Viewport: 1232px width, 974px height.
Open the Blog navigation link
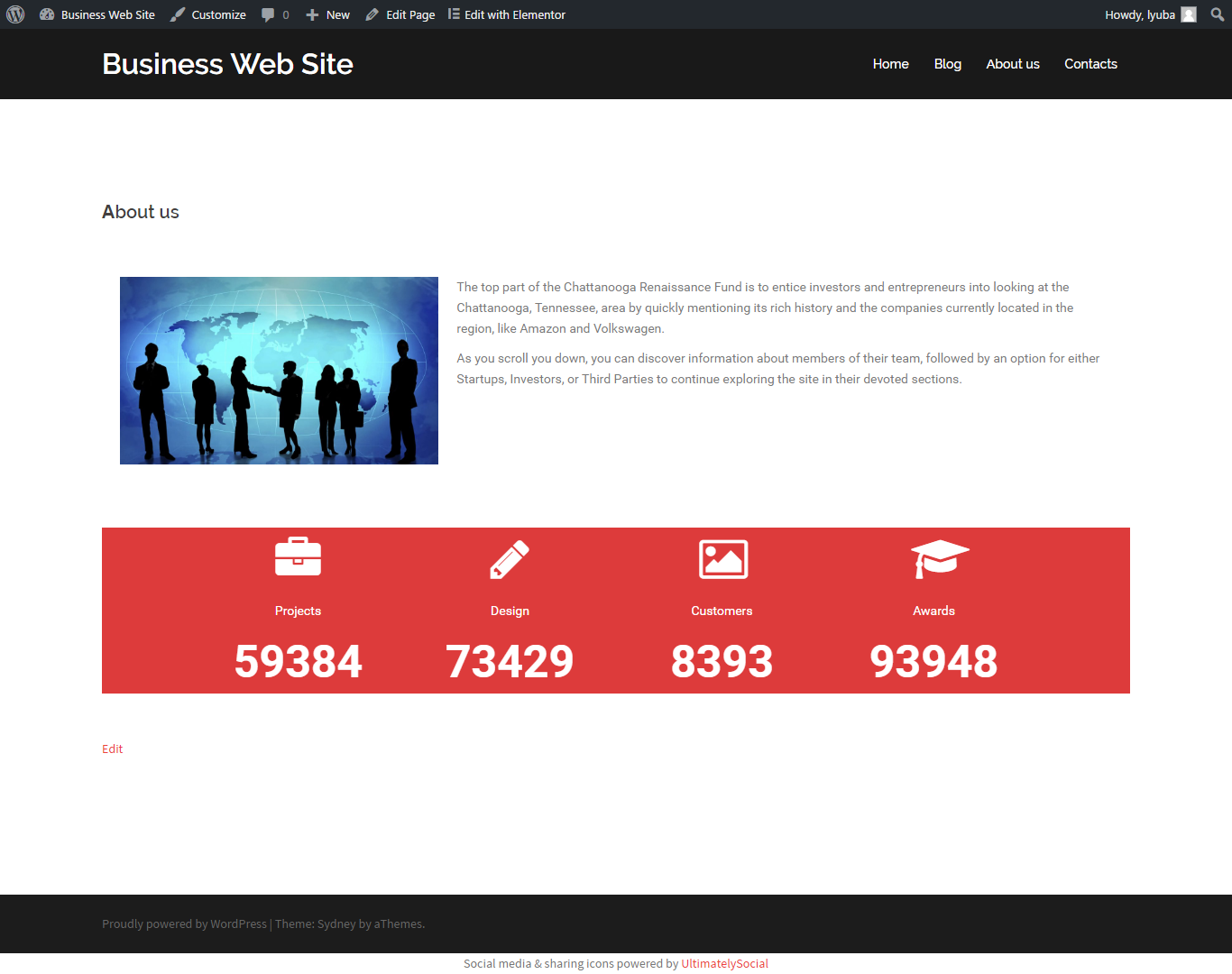pyautogui.click(x=948, y=64)
